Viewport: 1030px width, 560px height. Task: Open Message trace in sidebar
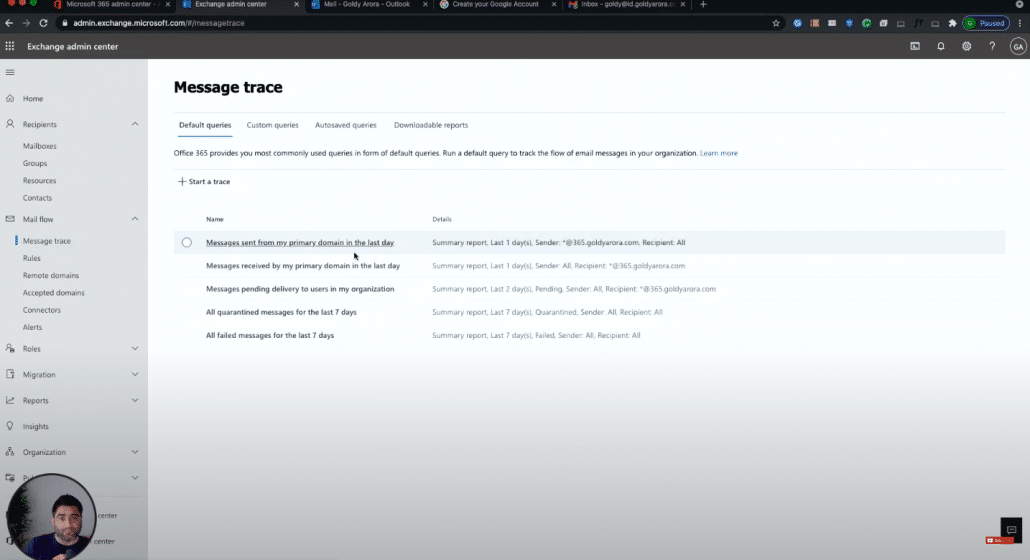click(47, 241)
